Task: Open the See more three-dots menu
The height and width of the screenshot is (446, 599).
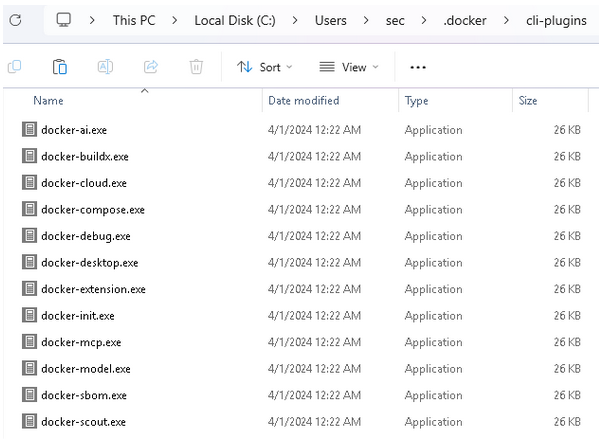Action: tap(418, 67)
